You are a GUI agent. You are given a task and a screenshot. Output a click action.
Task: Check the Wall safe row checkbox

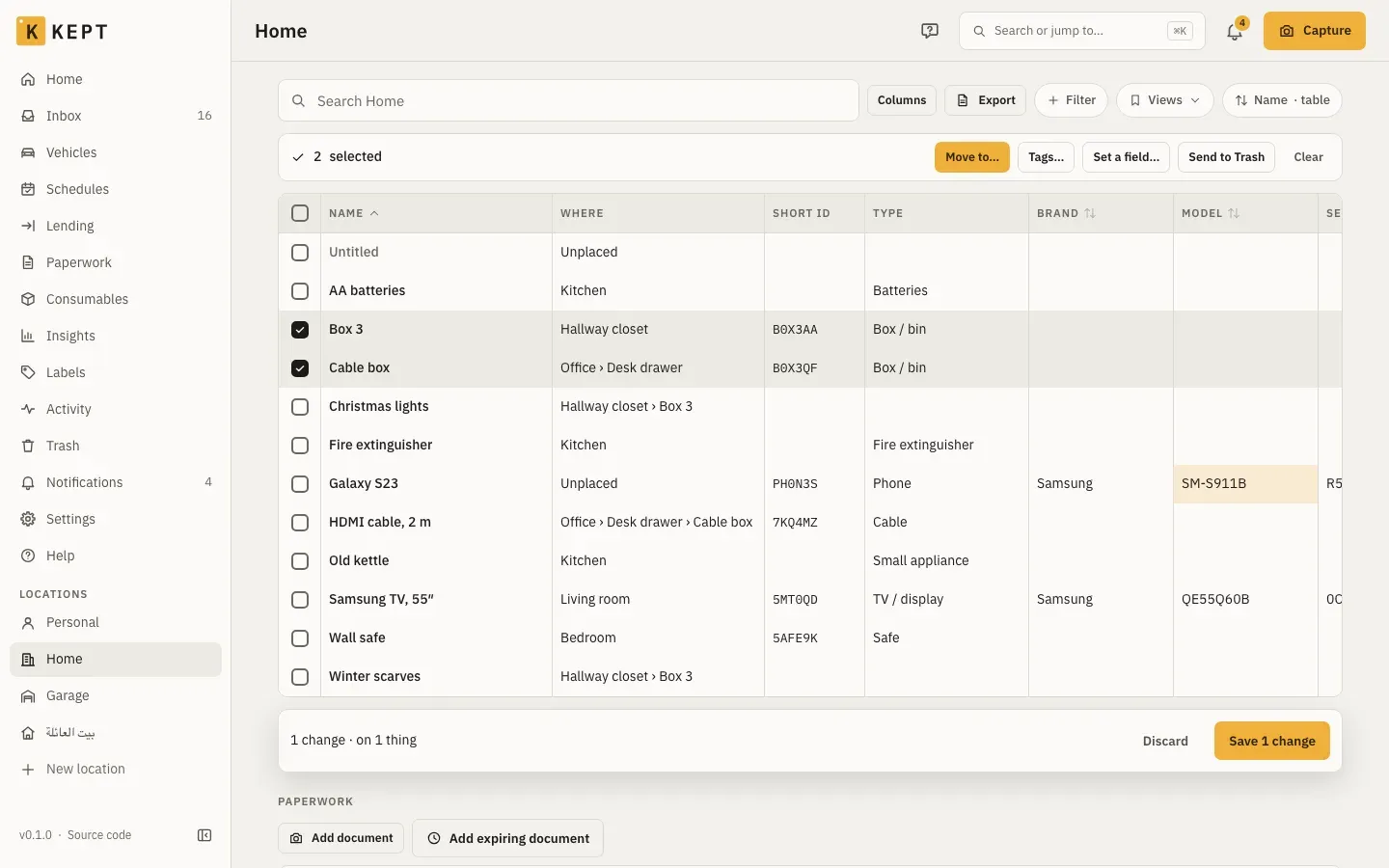[300, 638]
